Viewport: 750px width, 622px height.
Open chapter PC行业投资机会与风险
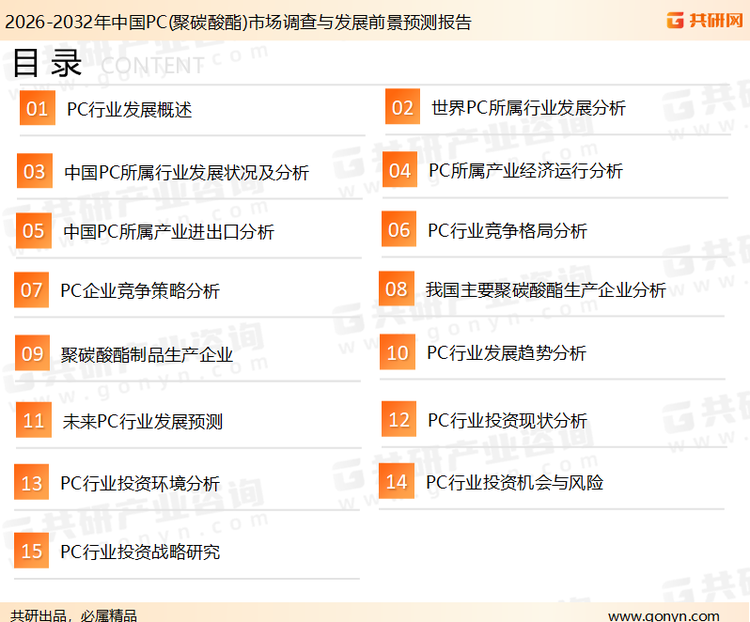pos(515,482)
